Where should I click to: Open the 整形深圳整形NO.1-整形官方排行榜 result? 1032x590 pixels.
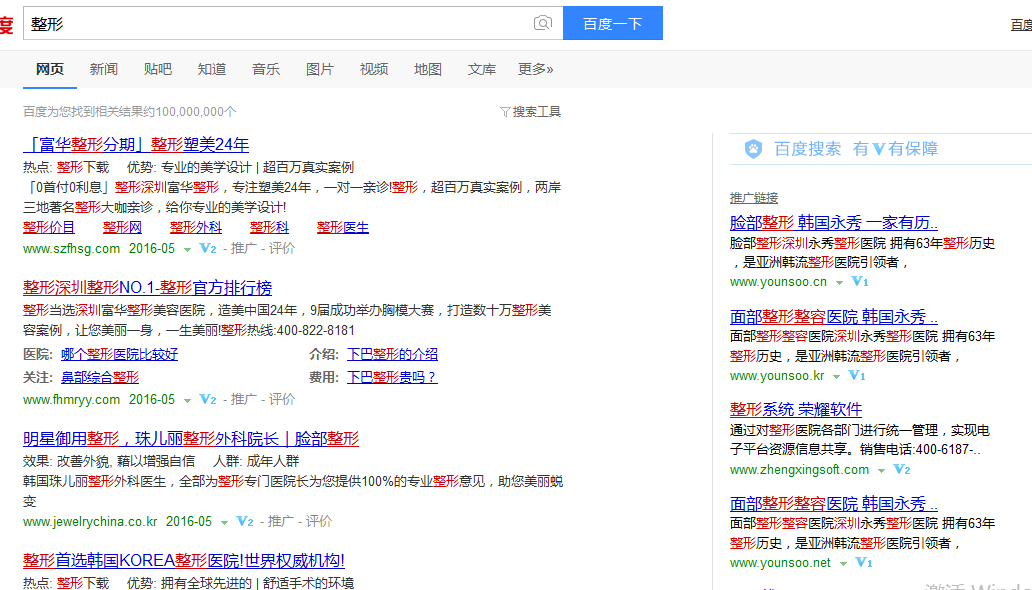[x=147, y=288]
